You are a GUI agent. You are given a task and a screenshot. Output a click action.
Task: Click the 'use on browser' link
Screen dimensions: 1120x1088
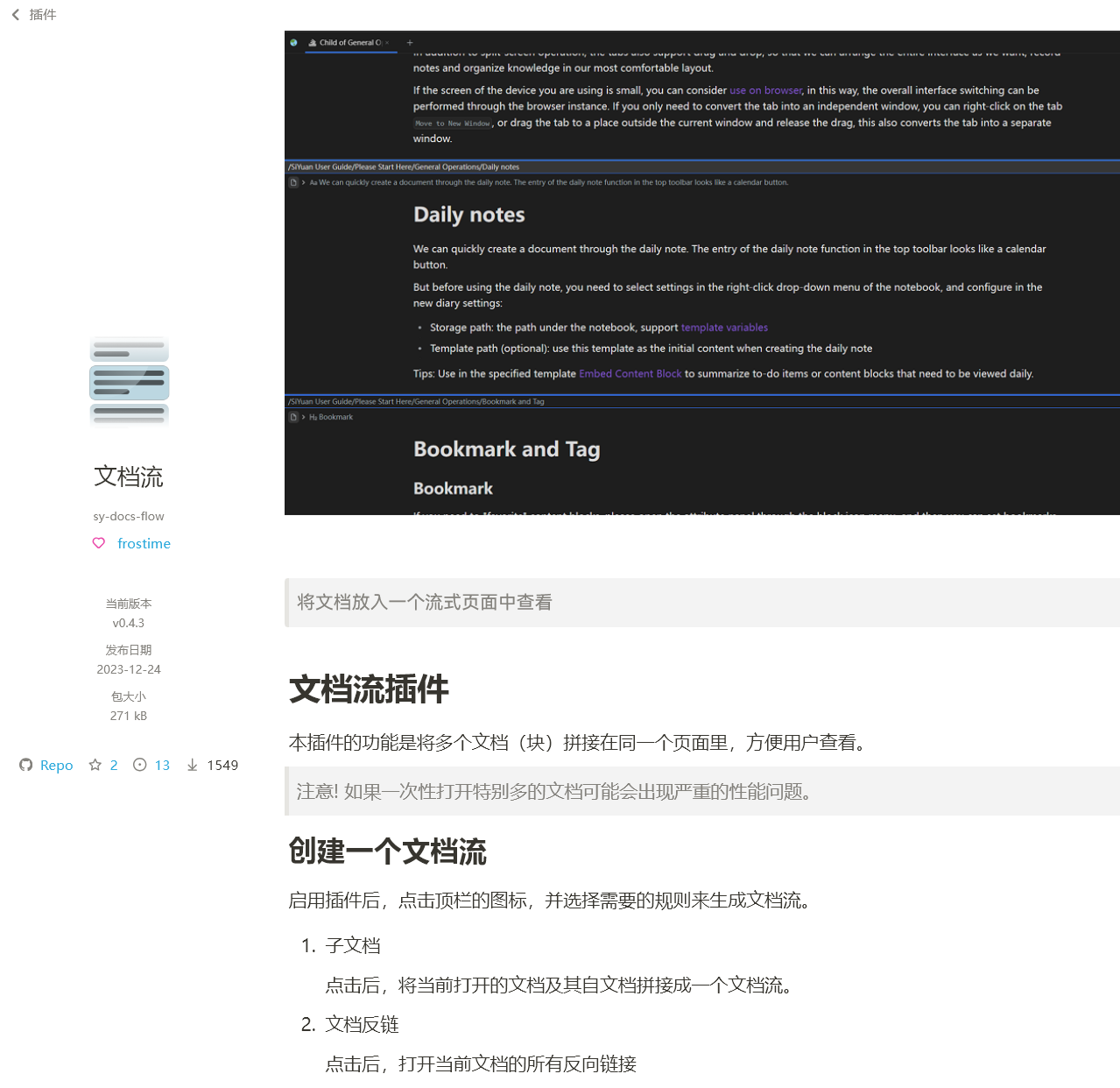[x=765, y=90]
